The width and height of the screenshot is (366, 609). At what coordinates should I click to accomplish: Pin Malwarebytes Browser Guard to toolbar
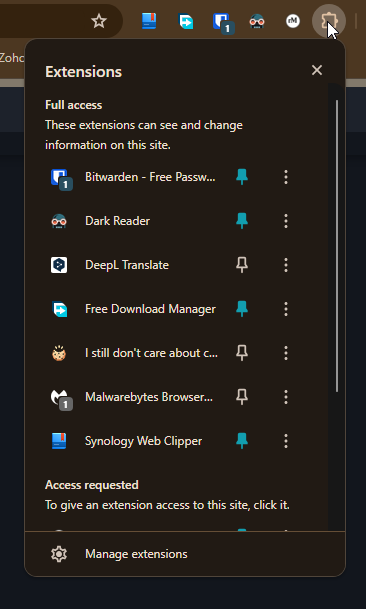point(242,397)
